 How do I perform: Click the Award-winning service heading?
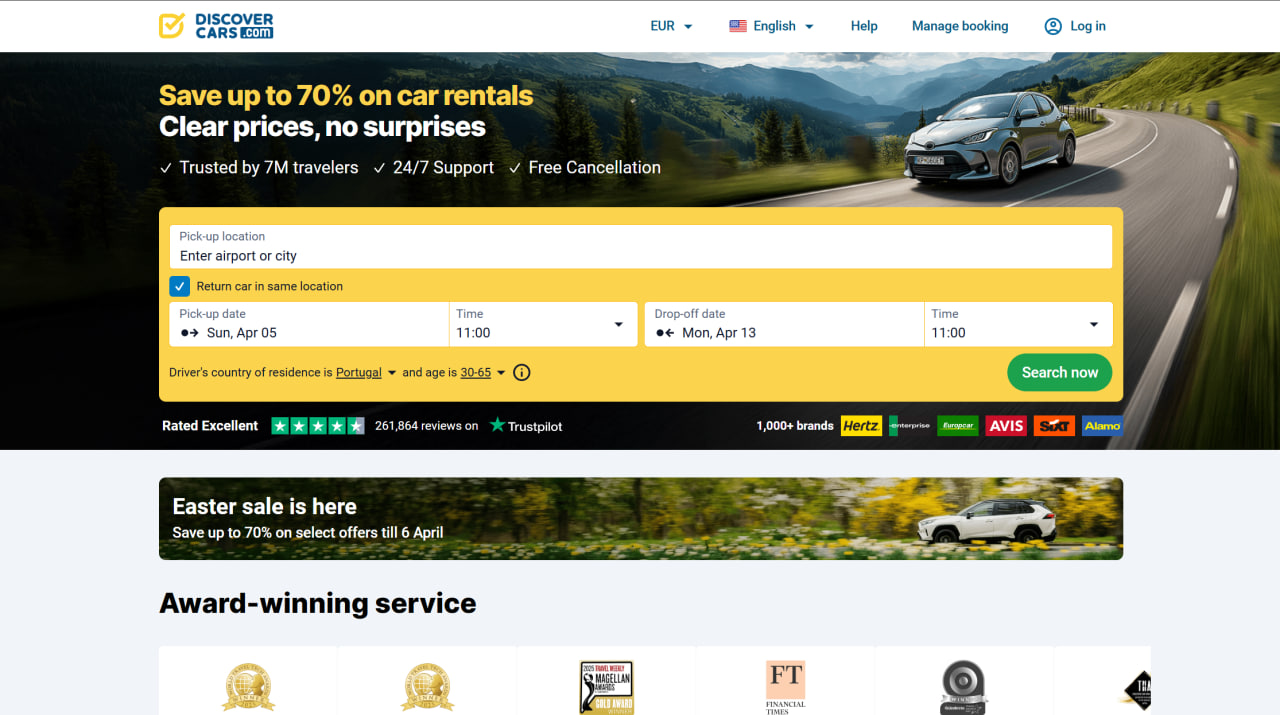tap(318, 603)
